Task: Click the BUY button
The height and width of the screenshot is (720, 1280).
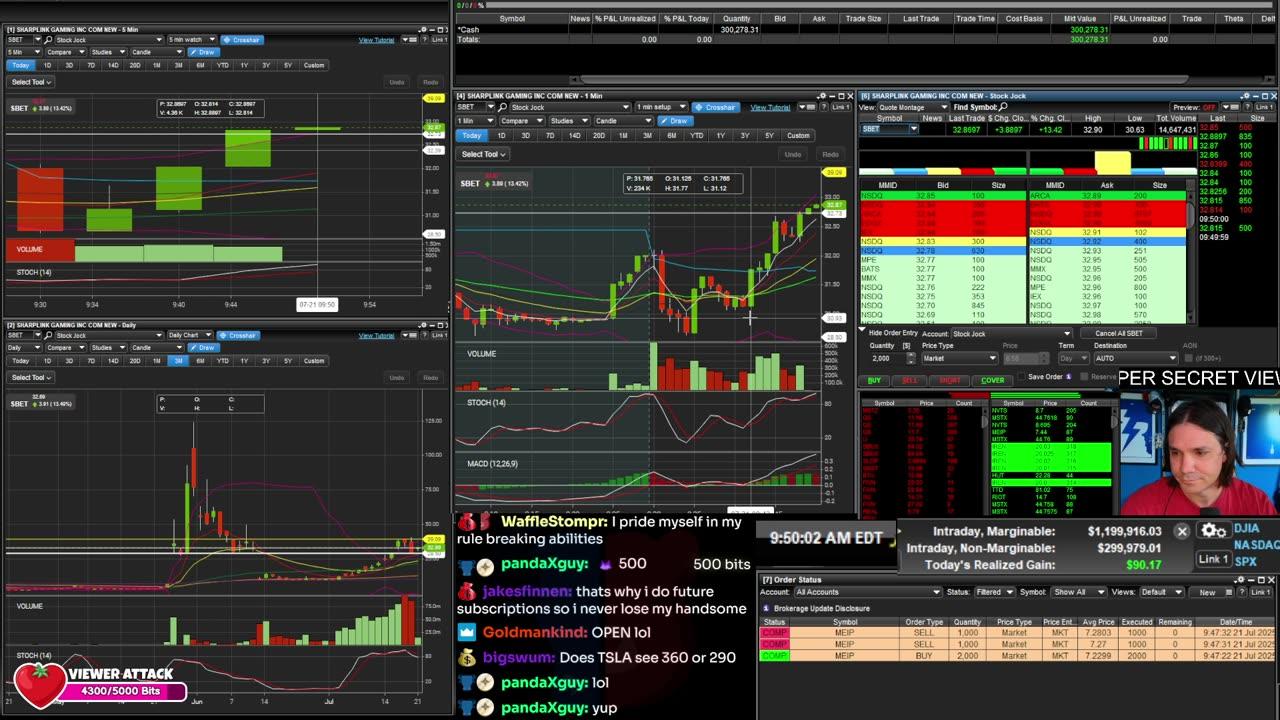Action: 875,380
